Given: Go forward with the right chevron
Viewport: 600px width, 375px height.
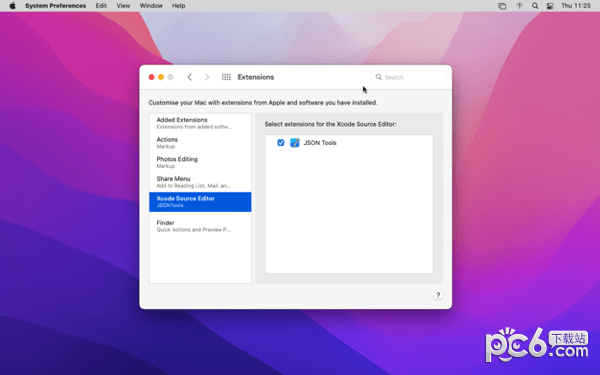Looking at the screenshot, I should click(x=207, y=77).
